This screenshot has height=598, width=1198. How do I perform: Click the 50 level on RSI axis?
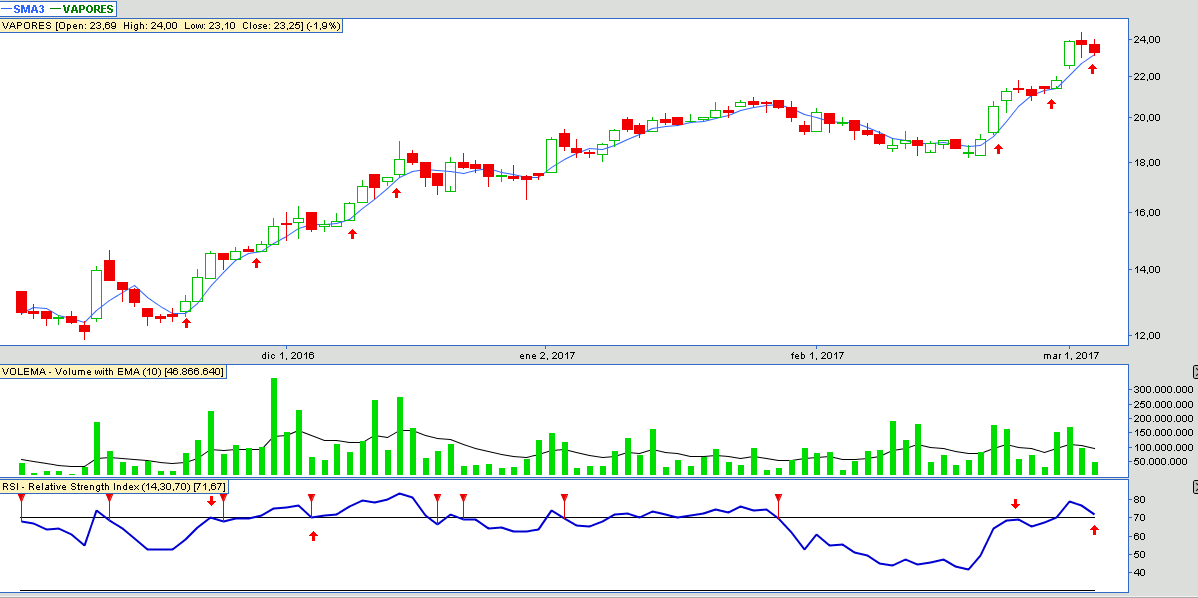(x=1141, y=554)
